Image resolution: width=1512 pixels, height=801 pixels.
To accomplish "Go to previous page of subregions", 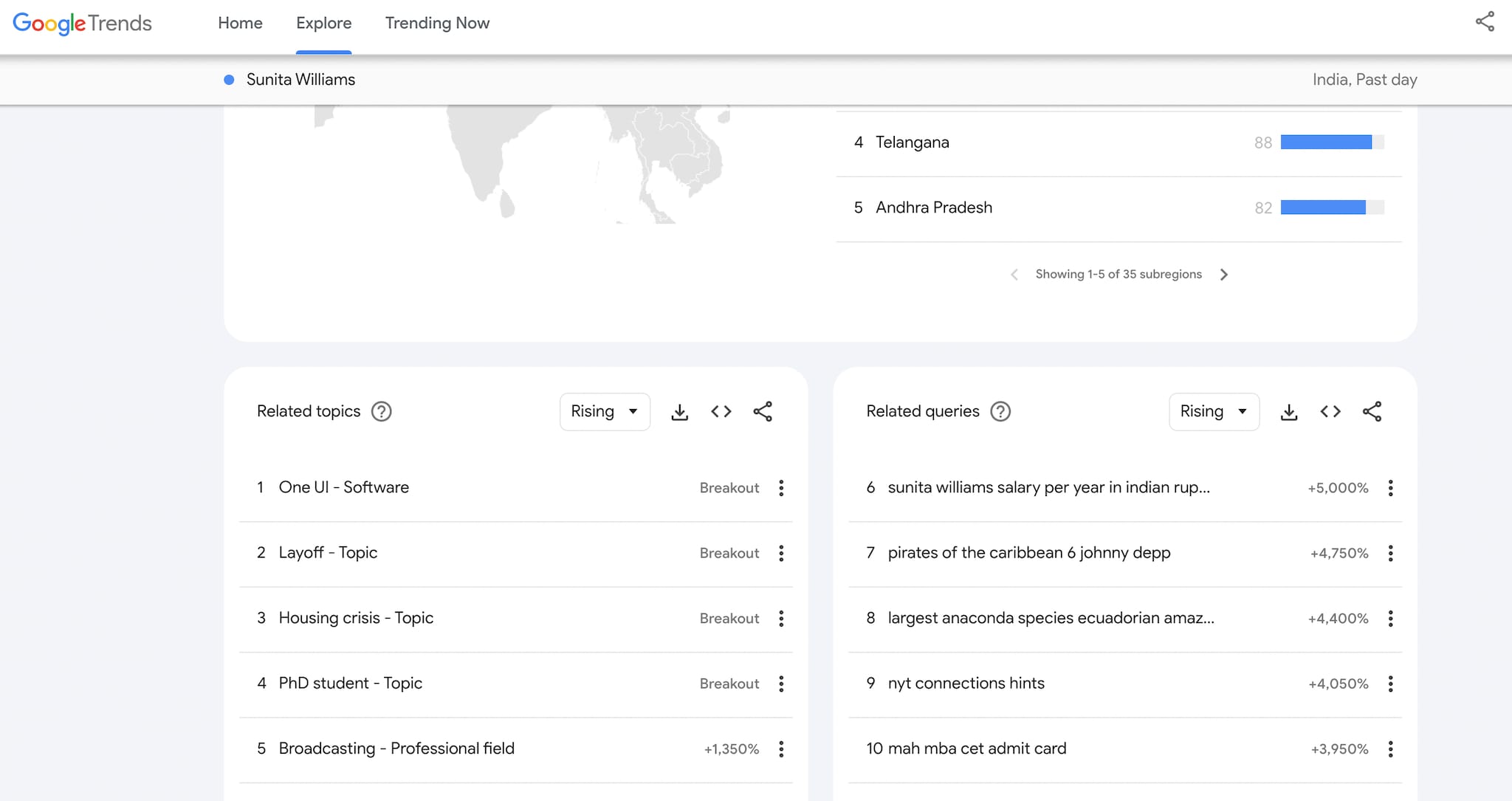I will click(x=1014, y=275).
